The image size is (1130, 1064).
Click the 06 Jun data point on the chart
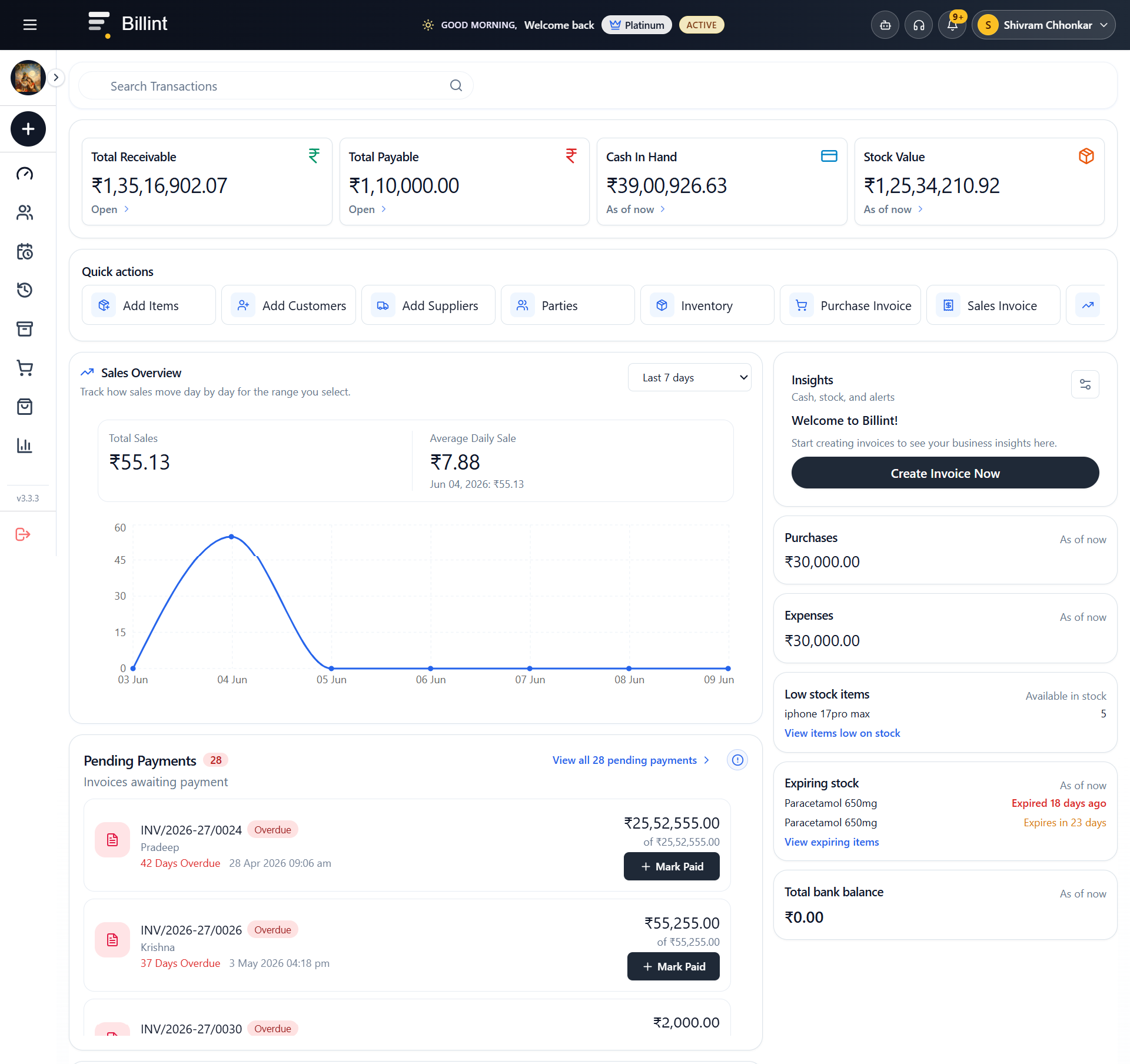point(431,669)
